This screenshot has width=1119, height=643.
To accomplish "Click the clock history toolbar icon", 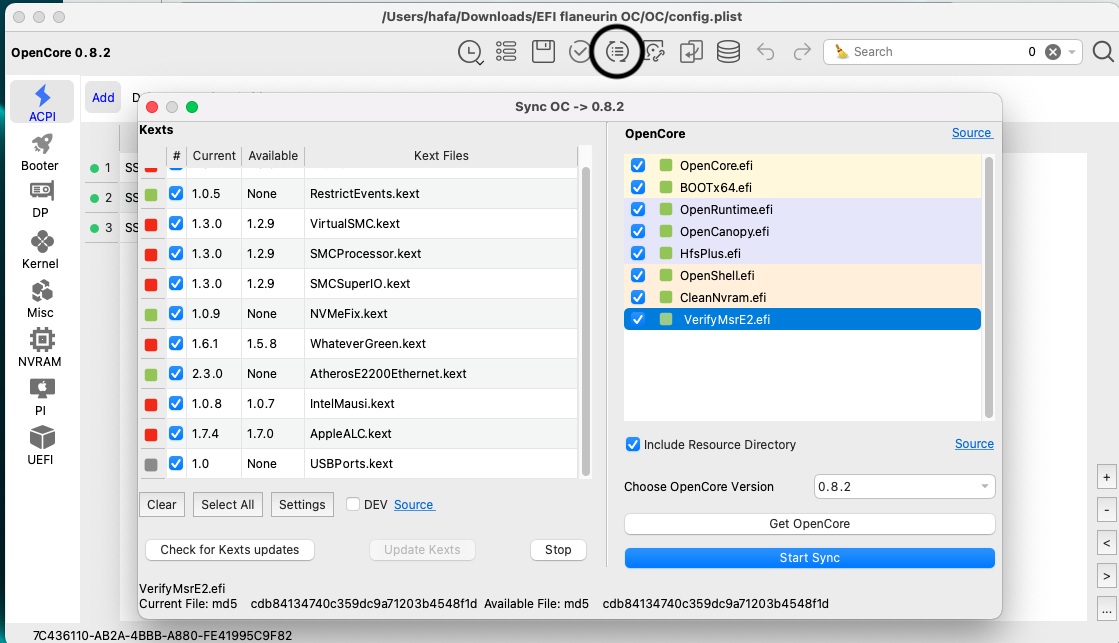I will tap(468, 52).
